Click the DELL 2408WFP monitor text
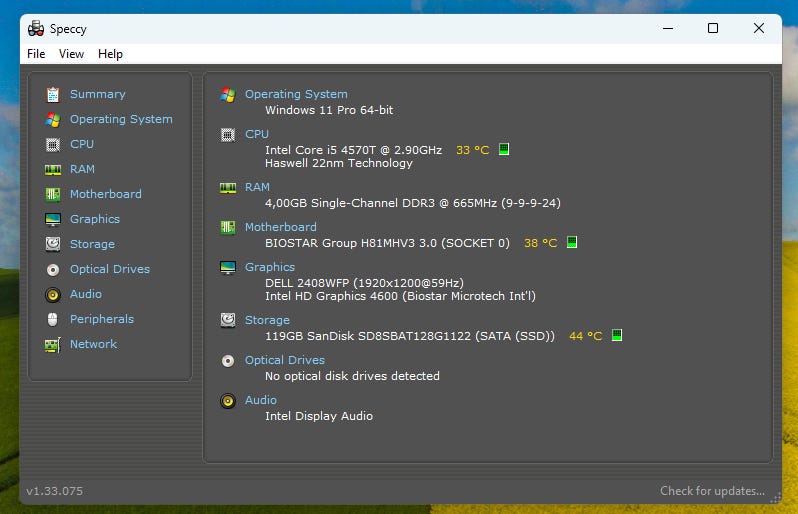 [x=364, y=283]
